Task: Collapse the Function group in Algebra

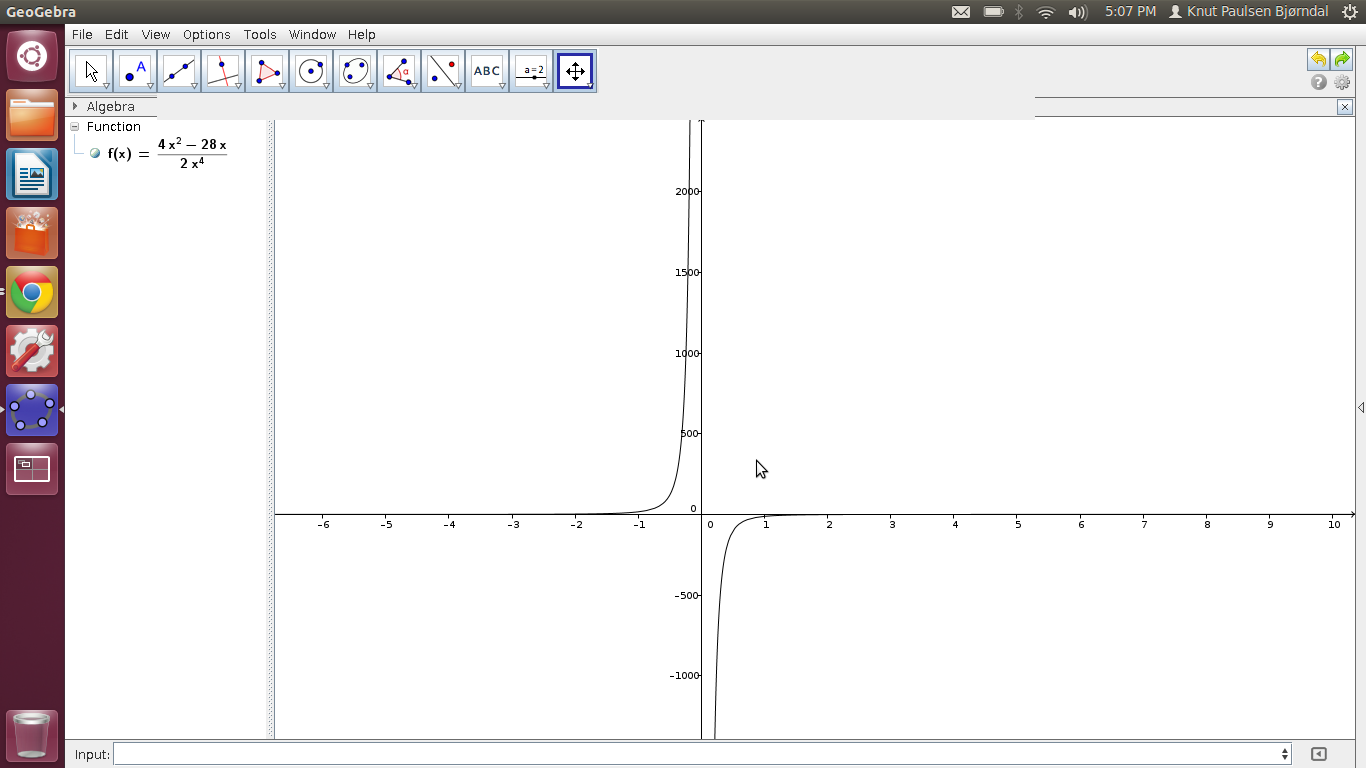Action: click(75, 127)
